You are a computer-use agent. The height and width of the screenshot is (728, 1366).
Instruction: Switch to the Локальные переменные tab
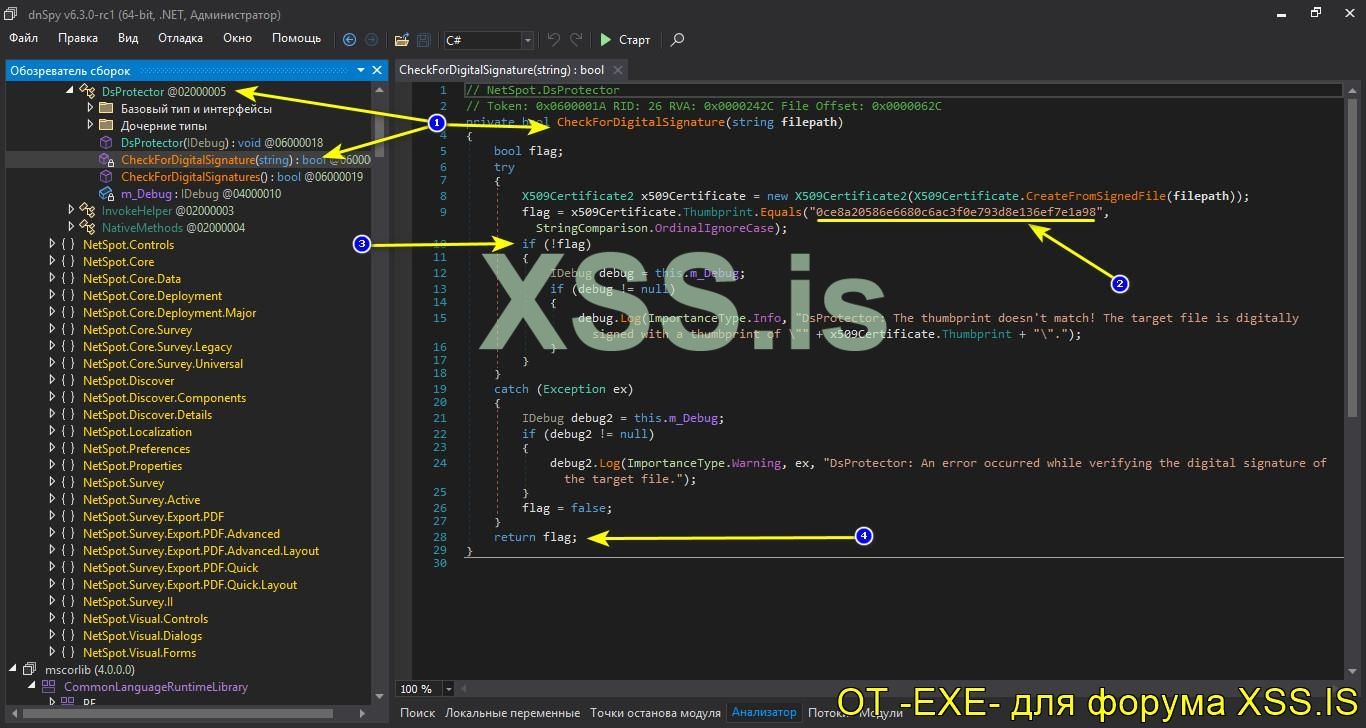512,713
